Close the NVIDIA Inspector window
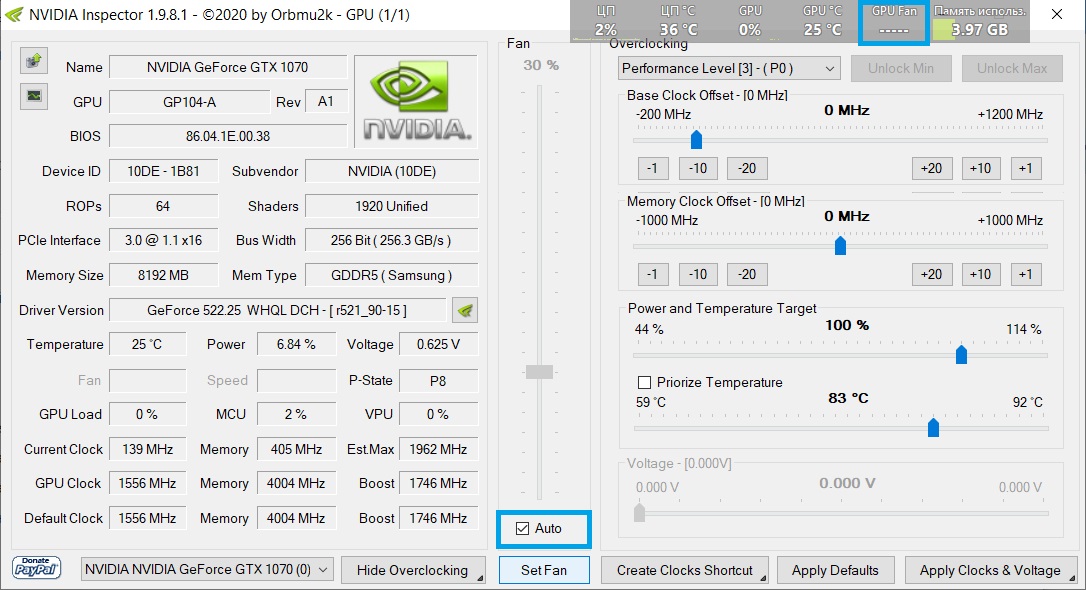The image size is (1086, 590). click(x=1057, y=14)
